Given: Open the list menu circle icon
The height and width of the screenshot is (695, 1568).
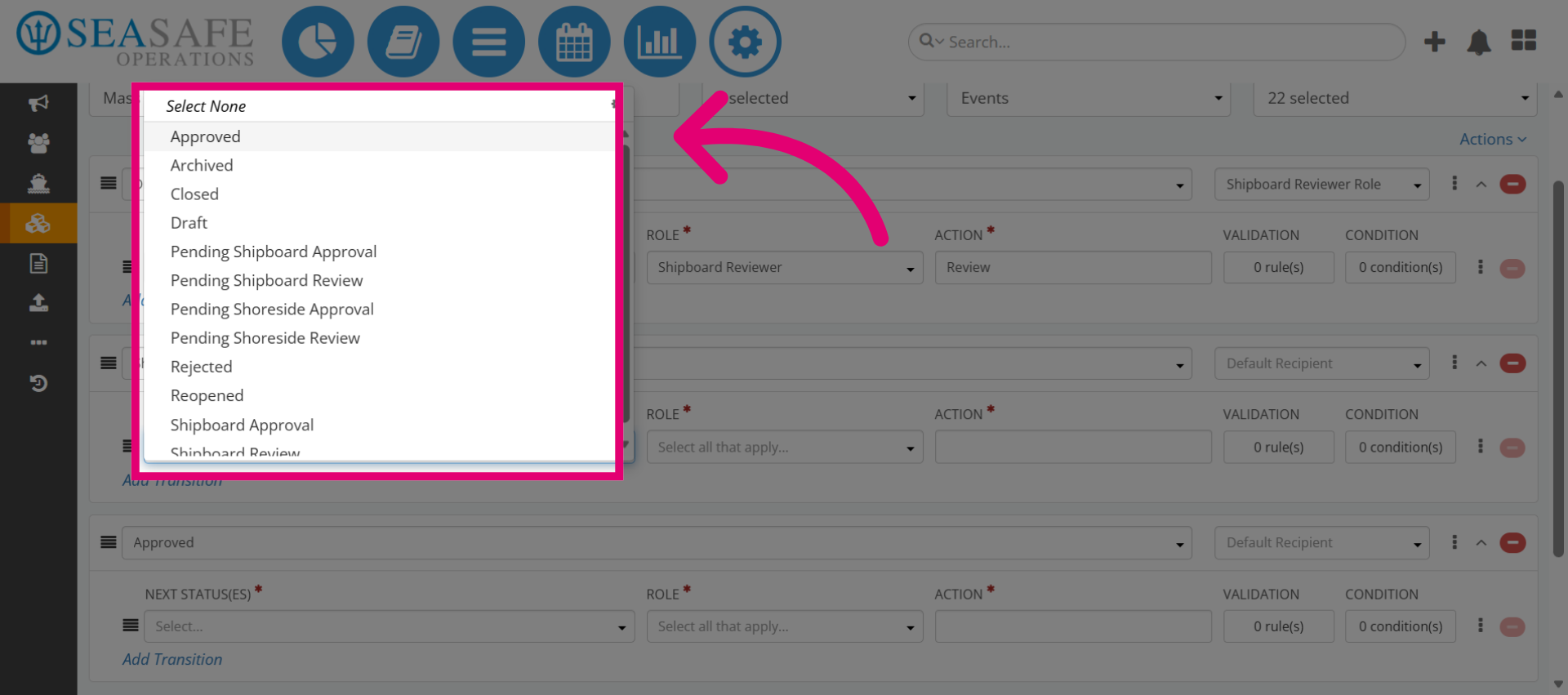Looking at the screenshot, I should click(488, 42).
